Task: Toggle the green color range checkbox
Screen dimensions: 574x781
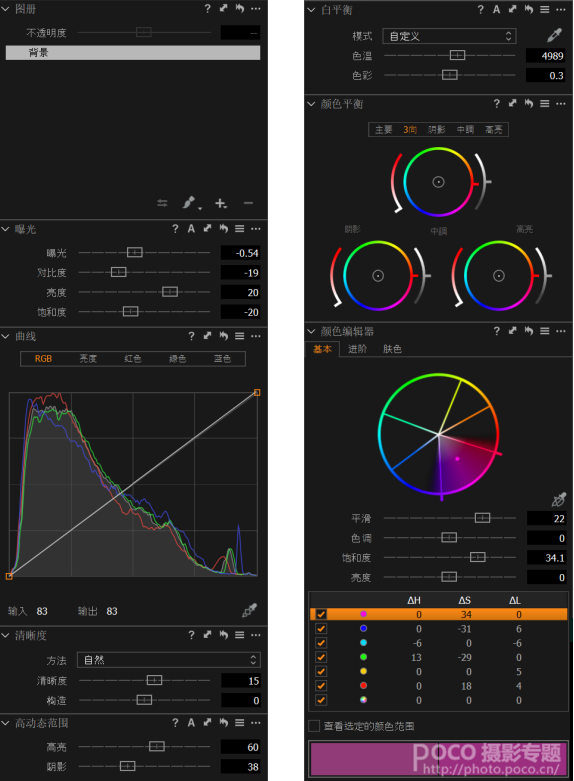Action: (321, 657)
